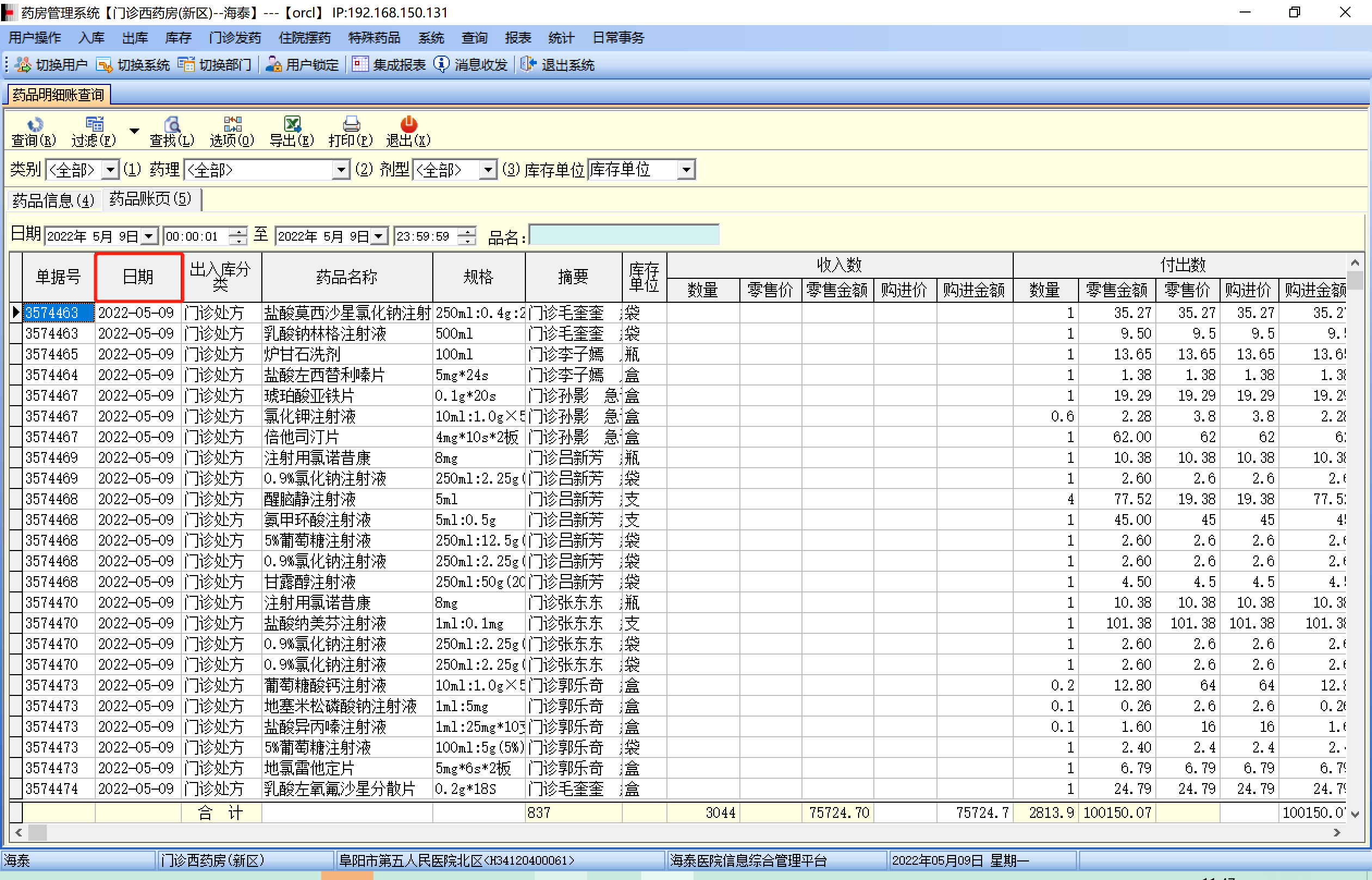Viewport: 1372px width, 880px height.
Task: Click the red 退出(X) power icon
Action: tap(408, 125)
